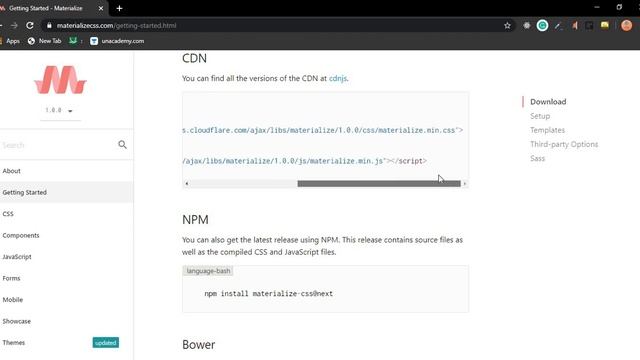Click the orange extension icon in the toolbar
The image size is (640, 360).
tap(574, 25)
